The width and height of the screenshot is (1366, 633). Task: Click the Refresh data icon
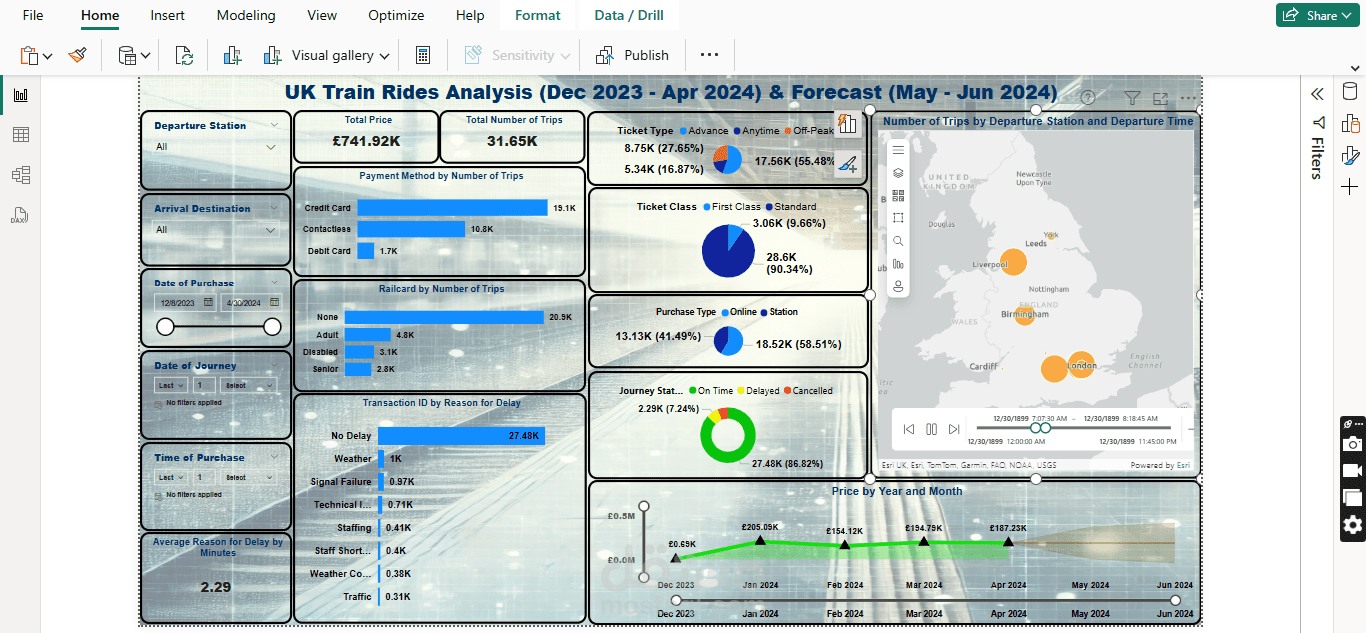(x=184, y=55)
